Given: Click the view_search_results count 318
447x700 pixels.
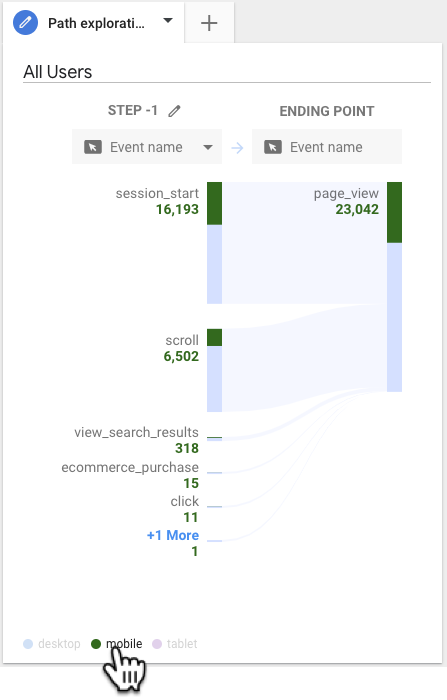Looking at the screenshot, I should point(187,448).
